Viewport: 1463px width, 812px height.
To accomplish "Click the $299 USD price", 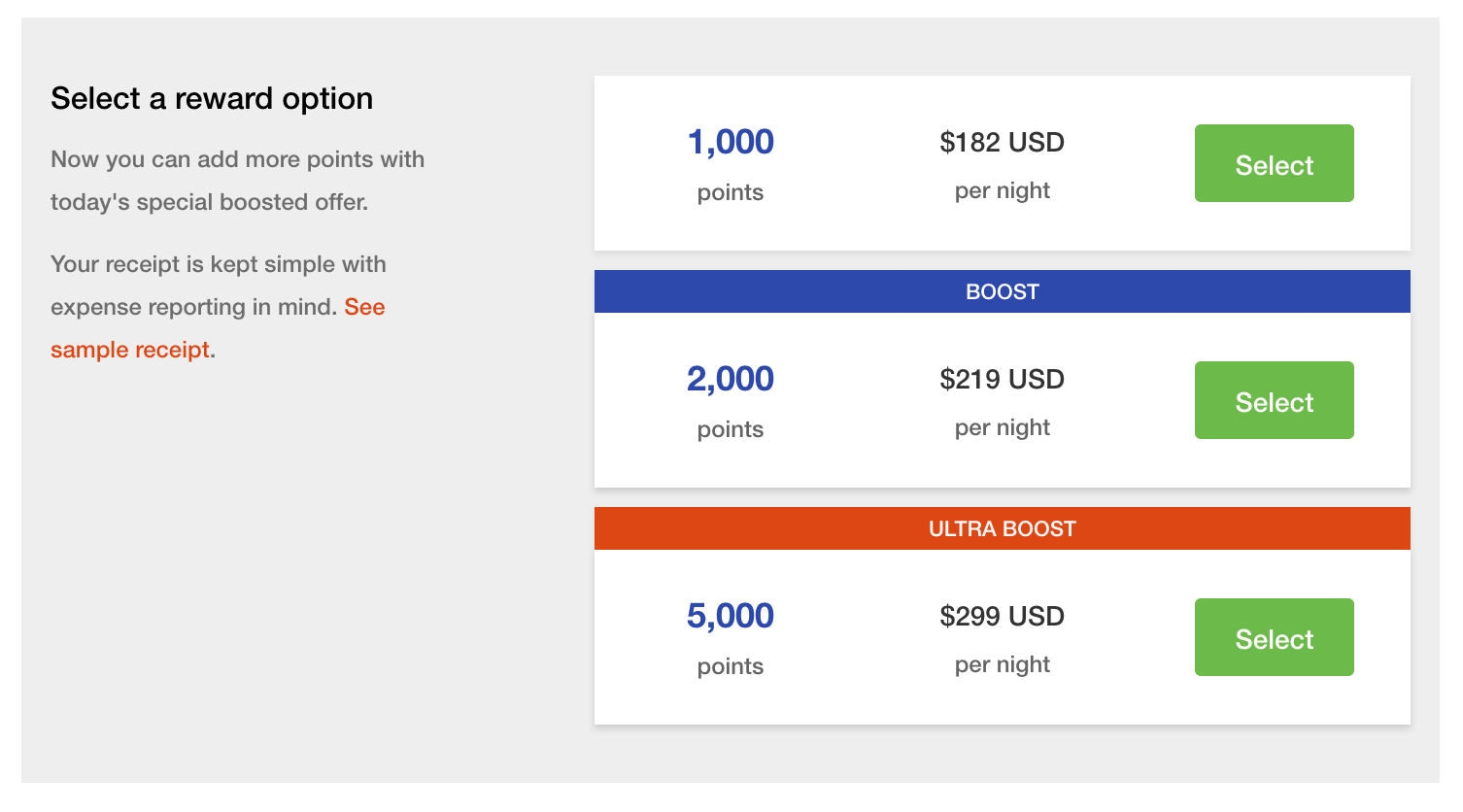I will point(1002,616).
